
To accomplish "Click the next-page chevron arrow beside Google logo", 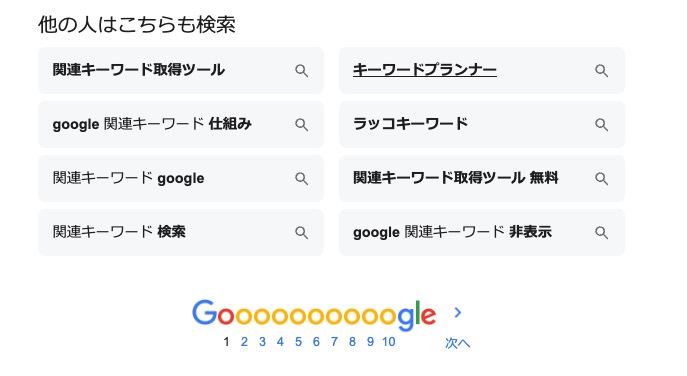I will coord(458,312).
